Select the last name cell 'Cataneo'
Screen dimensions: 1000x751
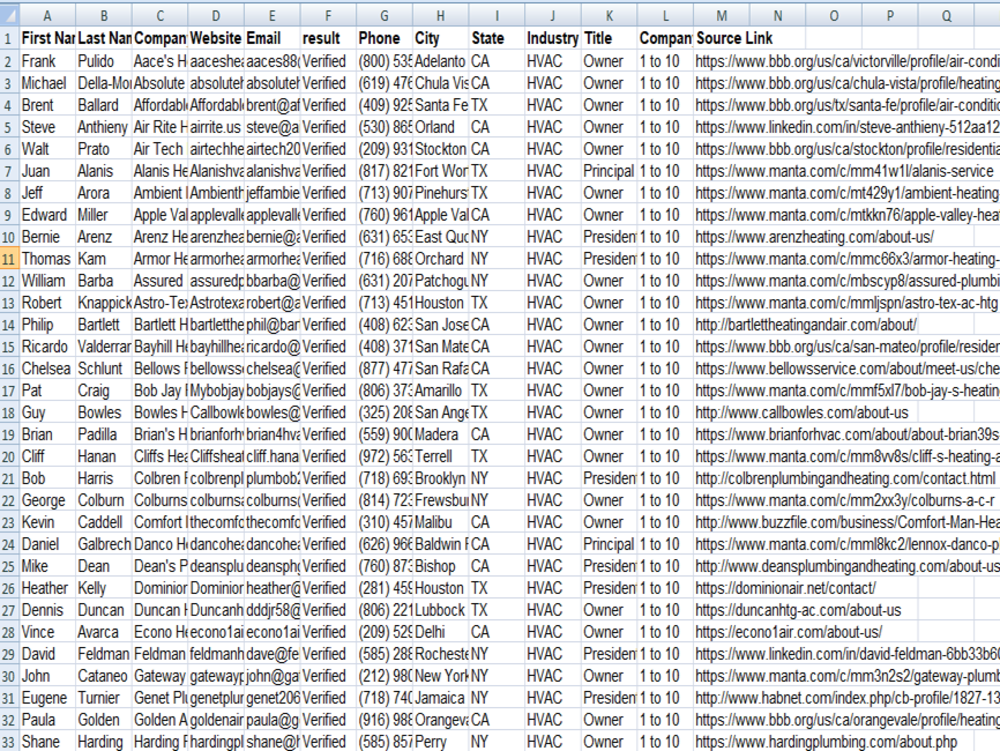click(x=104, y=676)
